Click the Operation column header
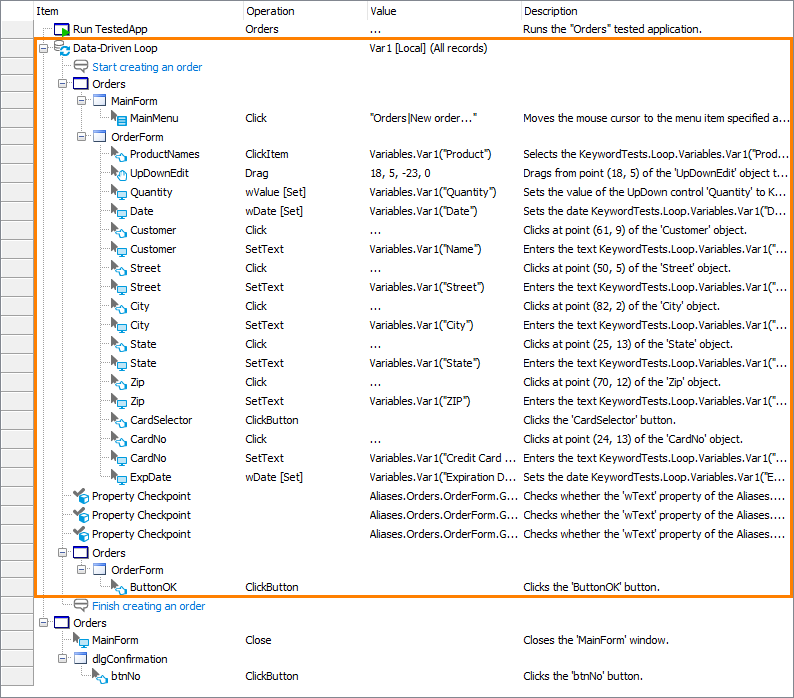The image size is (794, 698). pyautogui.click(x=270, y=11)
